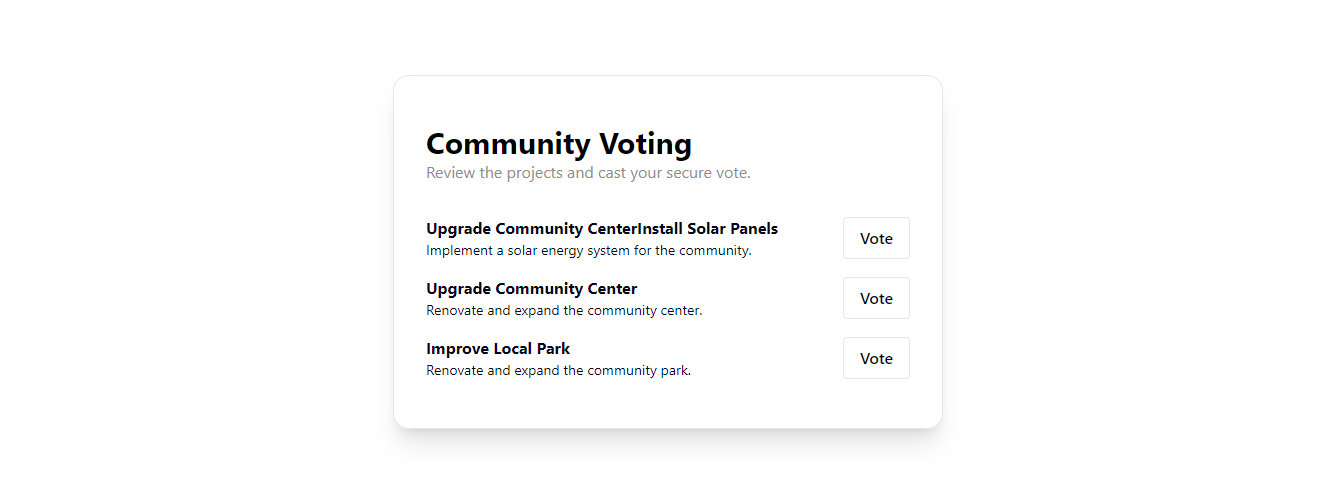Screen dimensions: 1338x487
Task: Vote for the Install Solar Panels project
Action: 876,238
